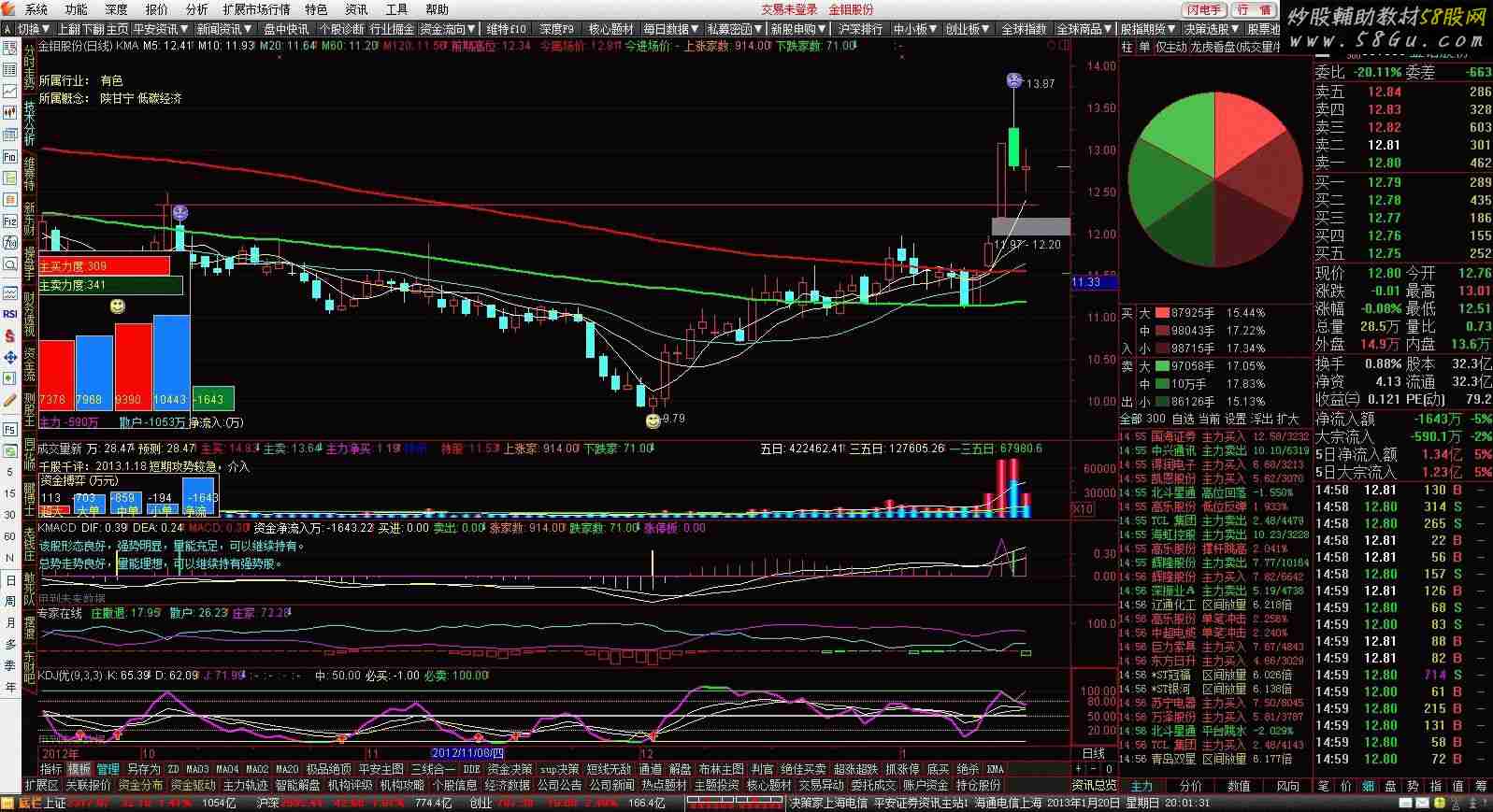
Task: Click the F10 icon in left sidebar
Action: [10, 157]
